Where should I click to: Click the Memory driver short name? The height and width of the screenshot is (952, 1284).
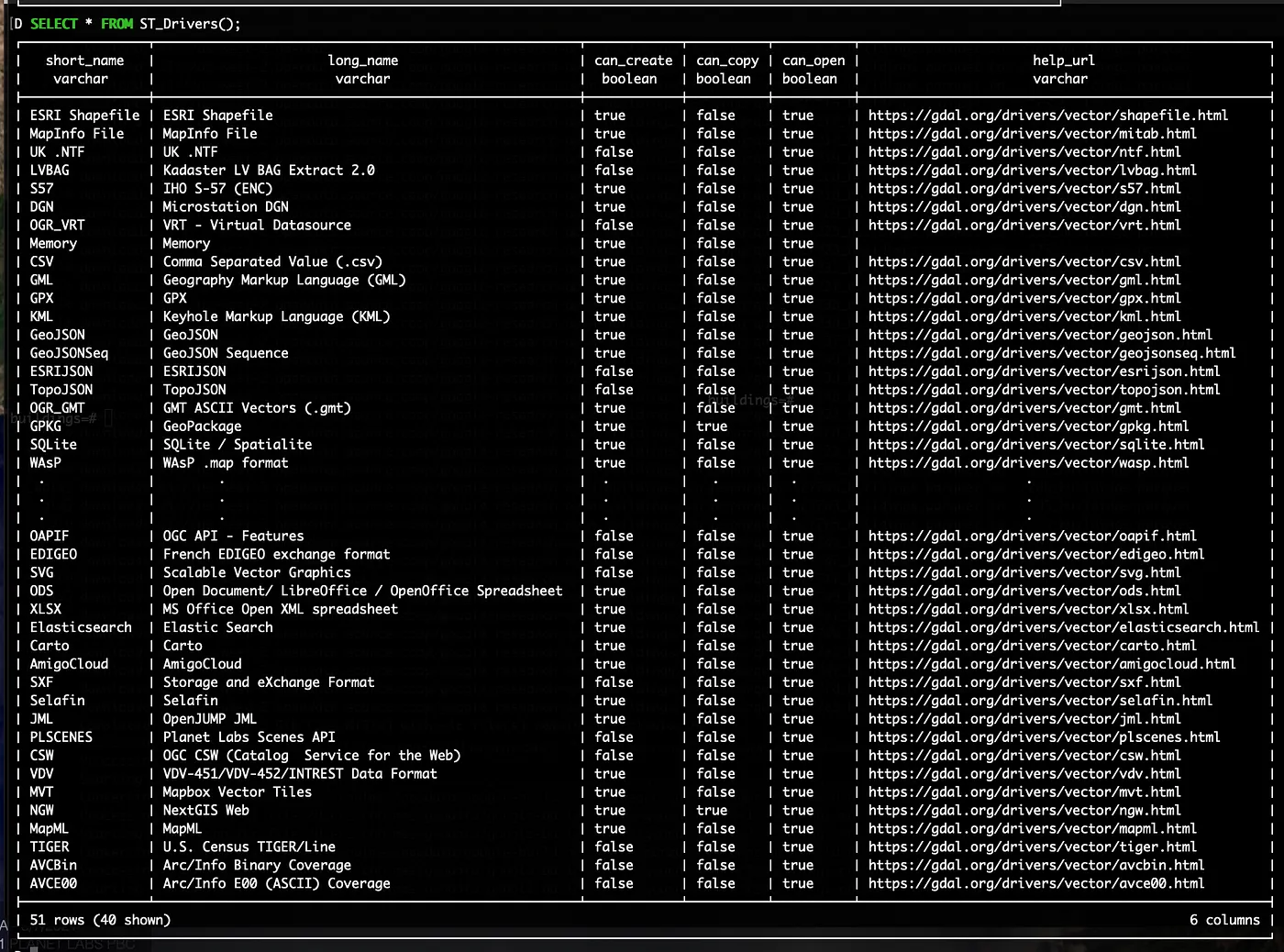(x=52, y=243)
